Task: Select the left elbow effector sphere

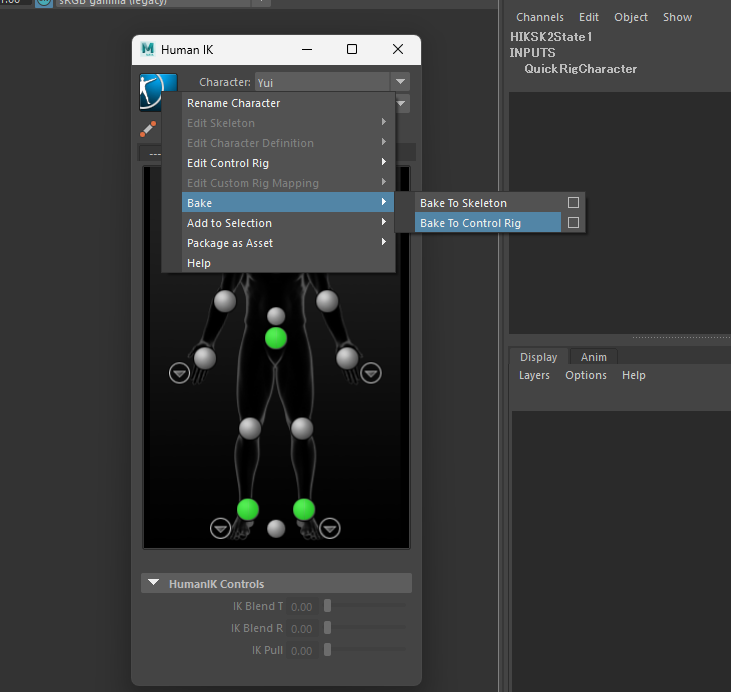Action: pyautogui.click(x=327, y=301)
